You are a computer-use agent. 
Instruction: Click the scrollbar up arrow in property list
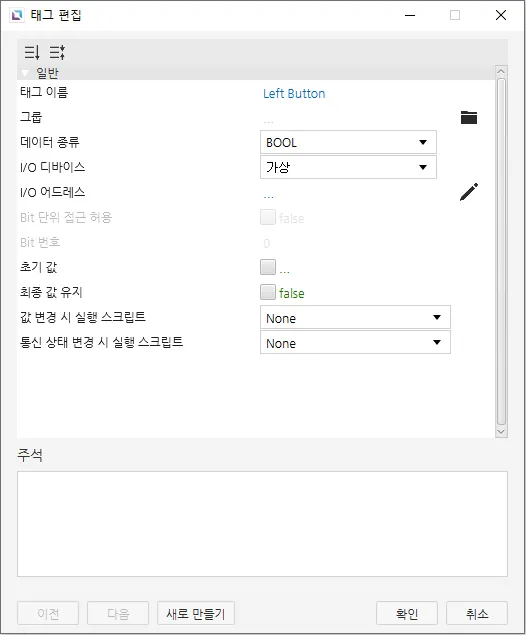[x=501, y=72]
